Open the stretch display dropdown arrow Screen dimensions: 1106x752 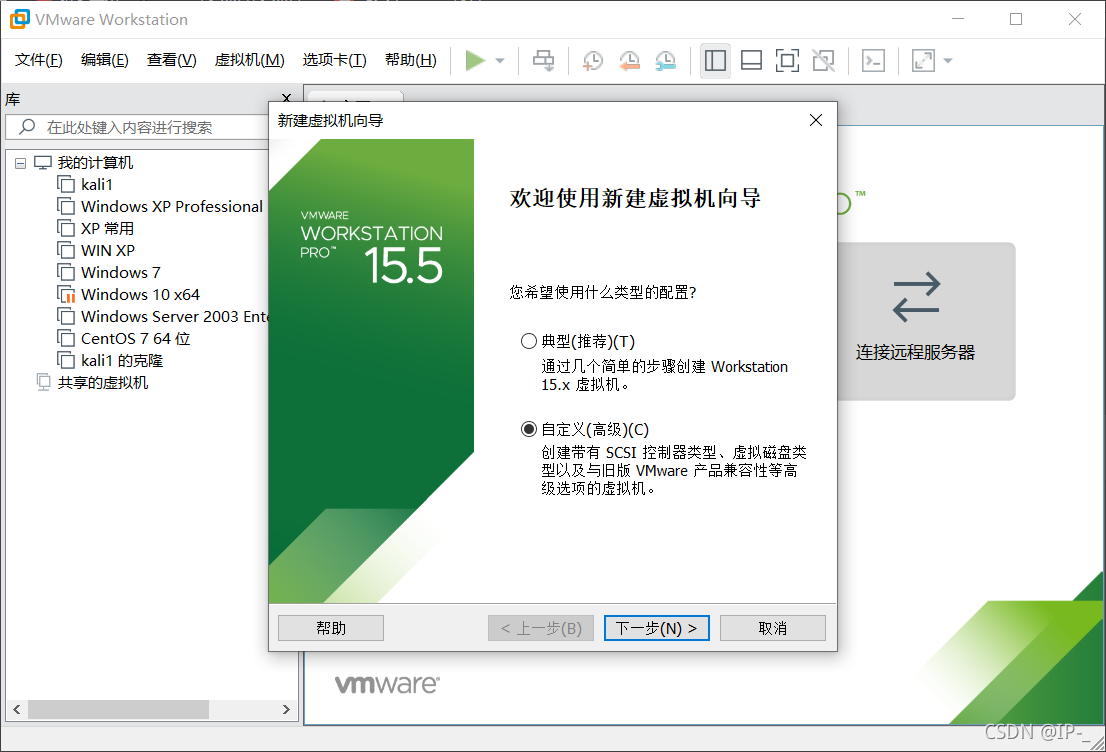[948, 61]
